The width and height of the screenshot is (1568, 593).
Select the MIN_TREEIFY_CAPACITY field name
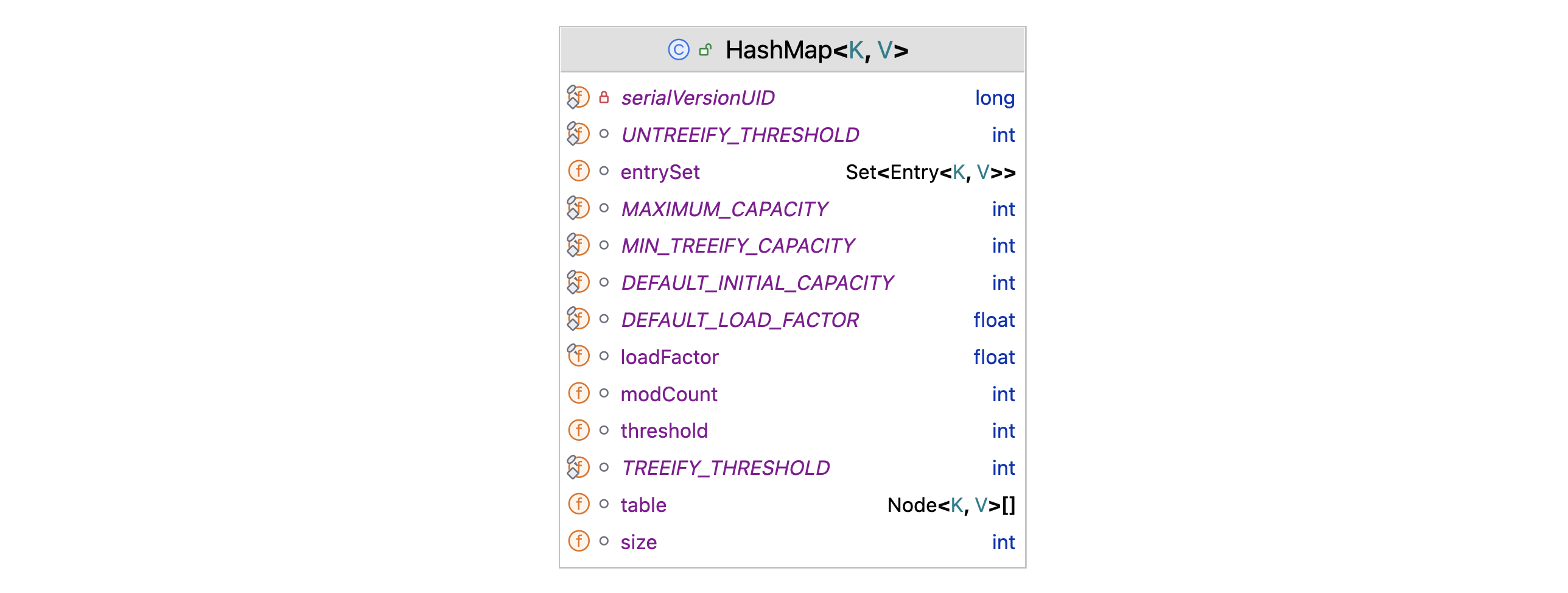(x=738, y=246)
